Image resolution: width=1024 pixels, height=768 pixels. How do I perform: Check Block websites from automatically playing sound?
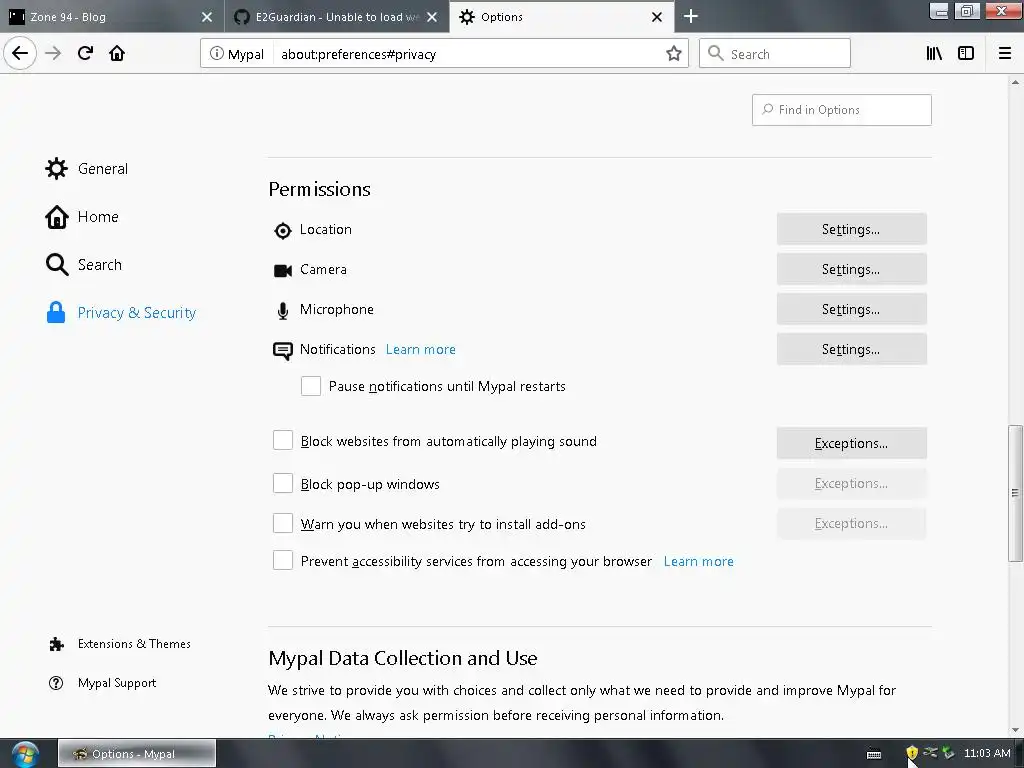283,441
